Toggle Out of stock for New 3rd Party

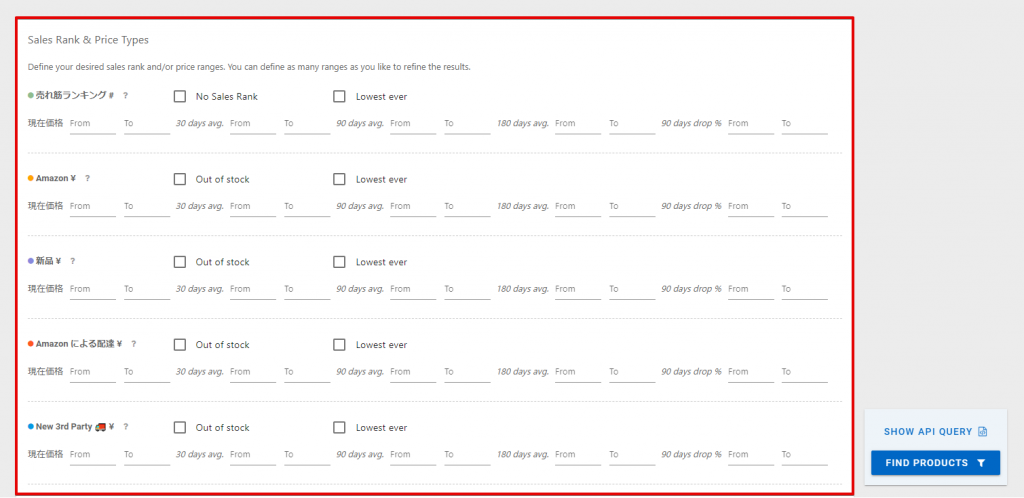click(x=180, y=427)
